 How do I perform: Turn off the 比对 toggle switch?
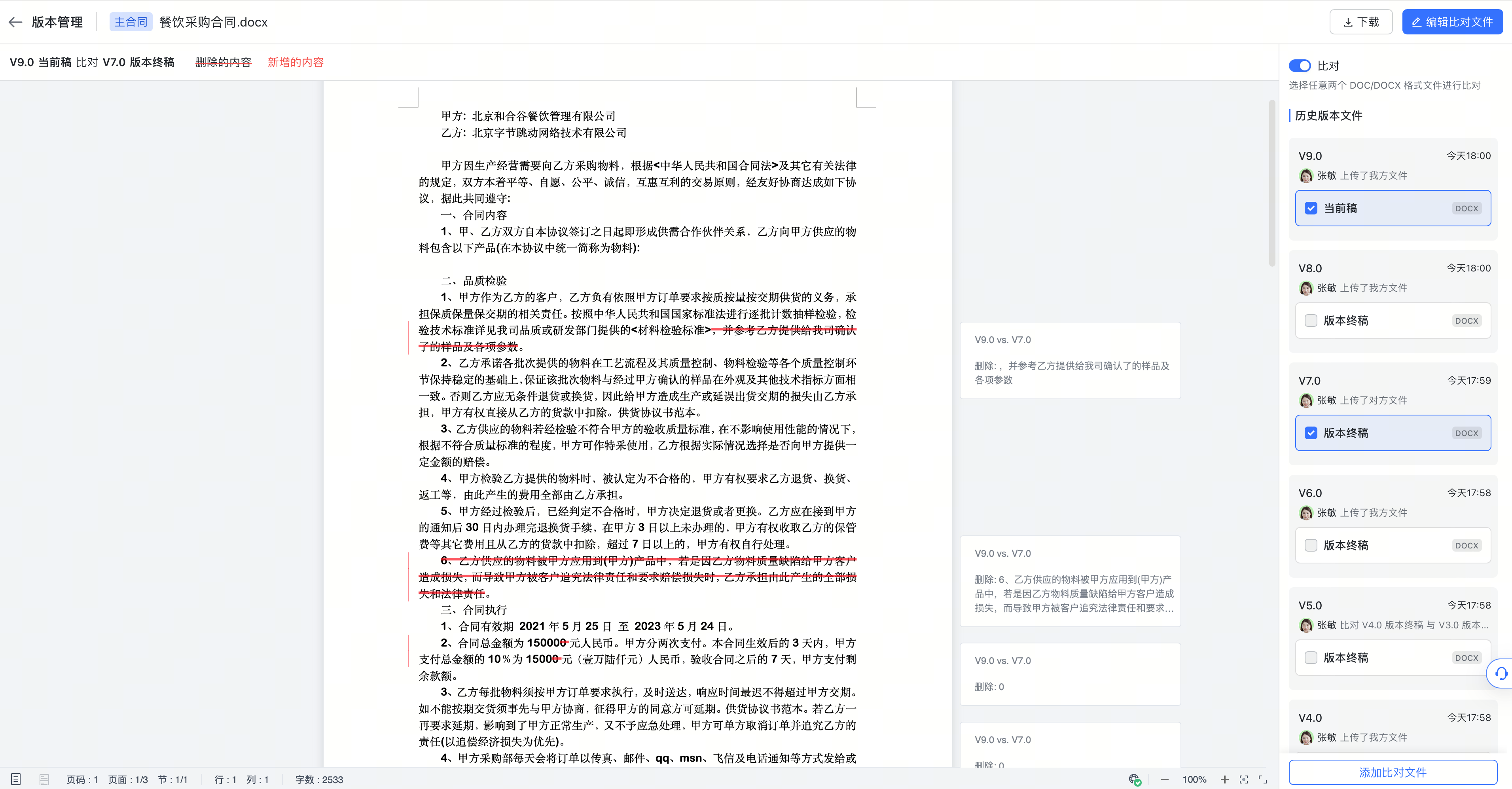(x=1300, y=66)
